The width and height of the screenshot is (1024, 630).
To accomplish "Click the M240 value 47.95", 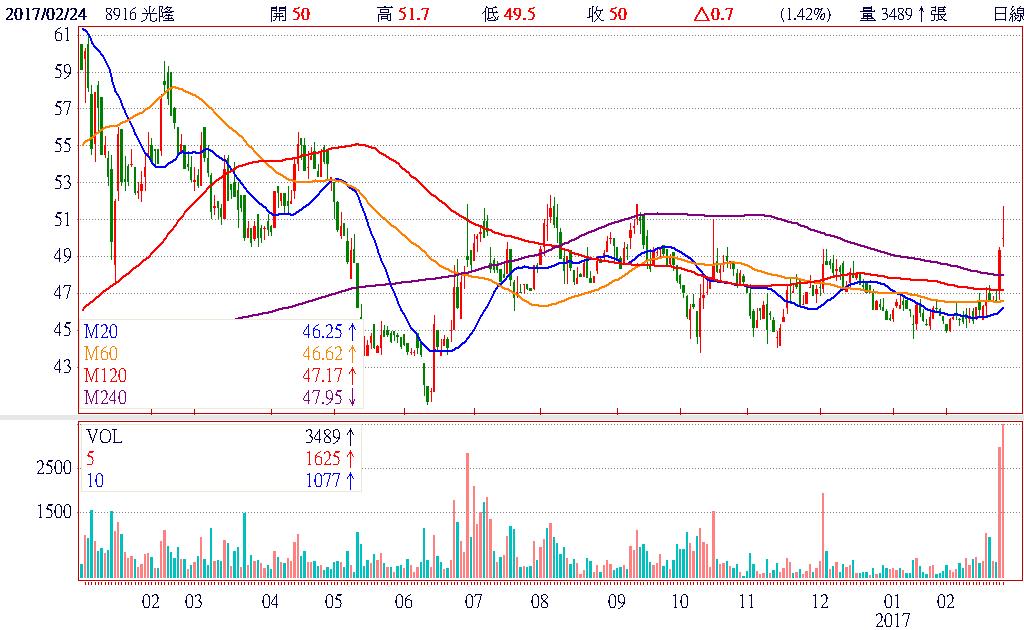I will pos(323,397).
